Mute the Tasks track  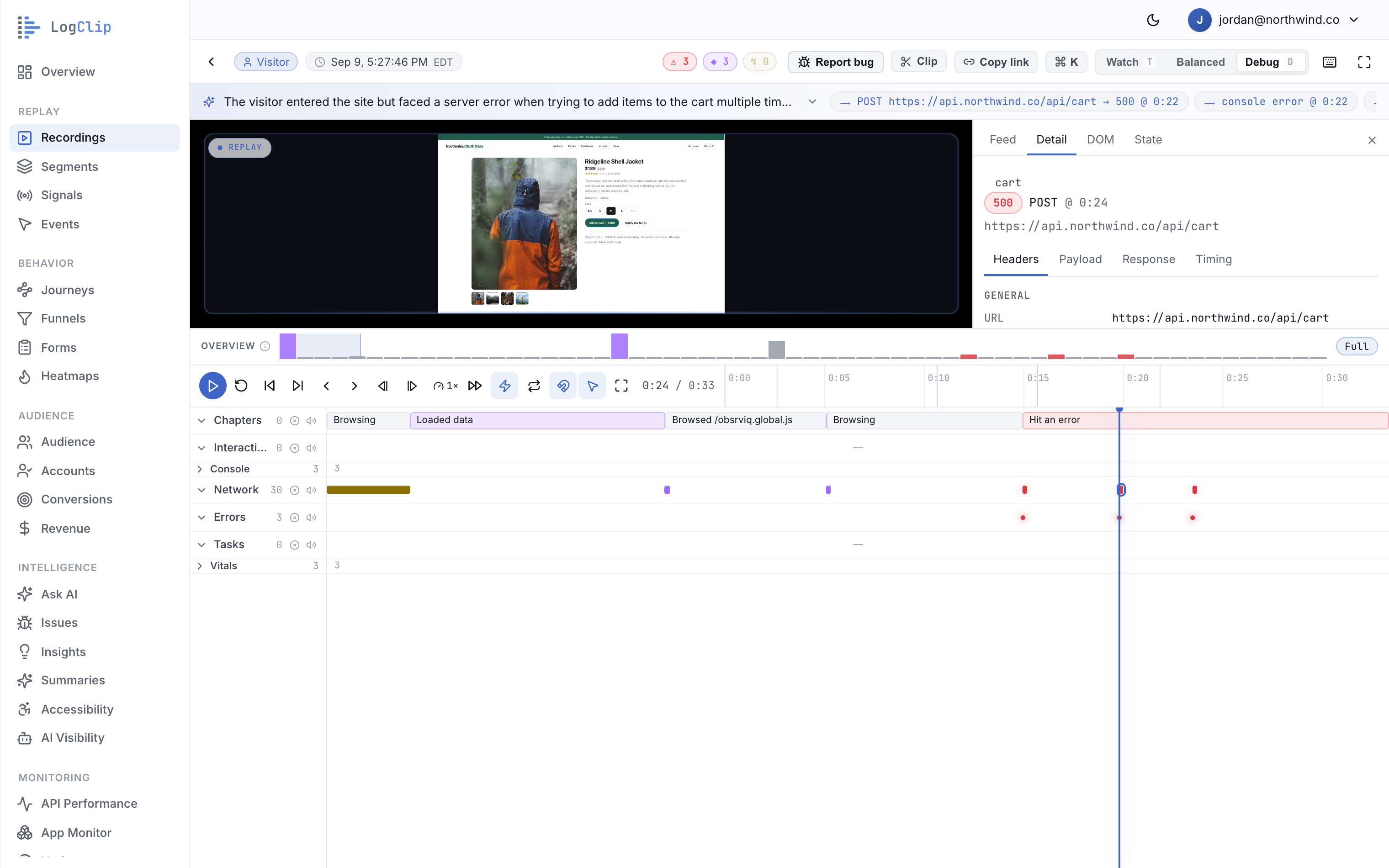[311, 545]
